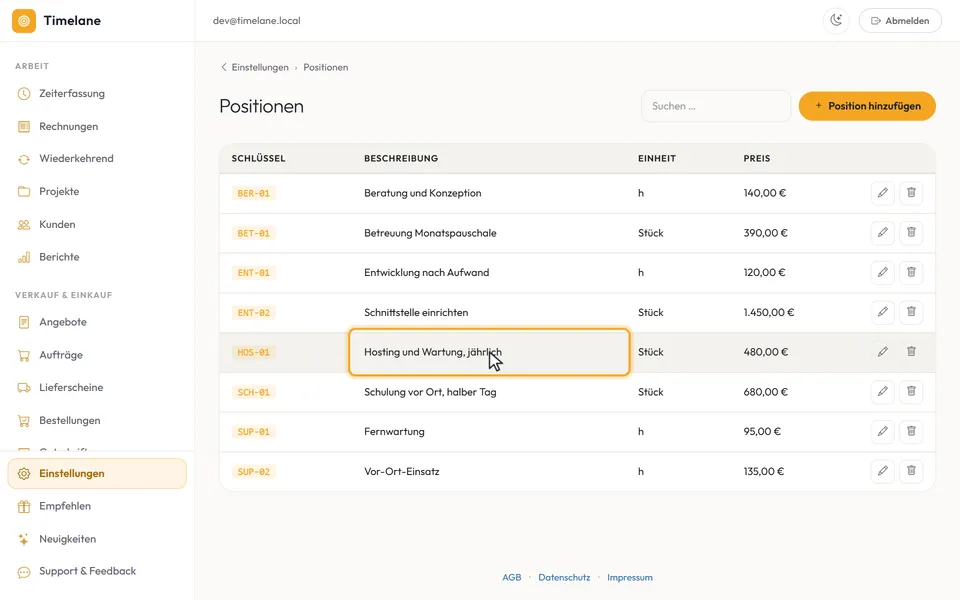This screenshot has height=600, width=960.
Task: Open the Impressum footer link
Action: (x=629, y=577)
